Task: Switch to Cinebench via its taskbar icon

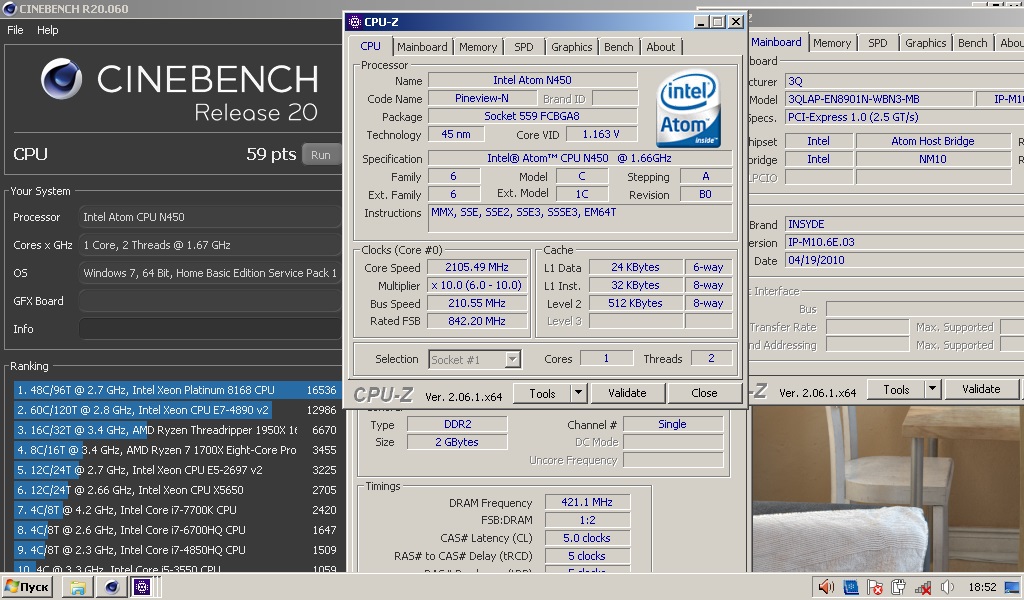Action: click(112, 587)
